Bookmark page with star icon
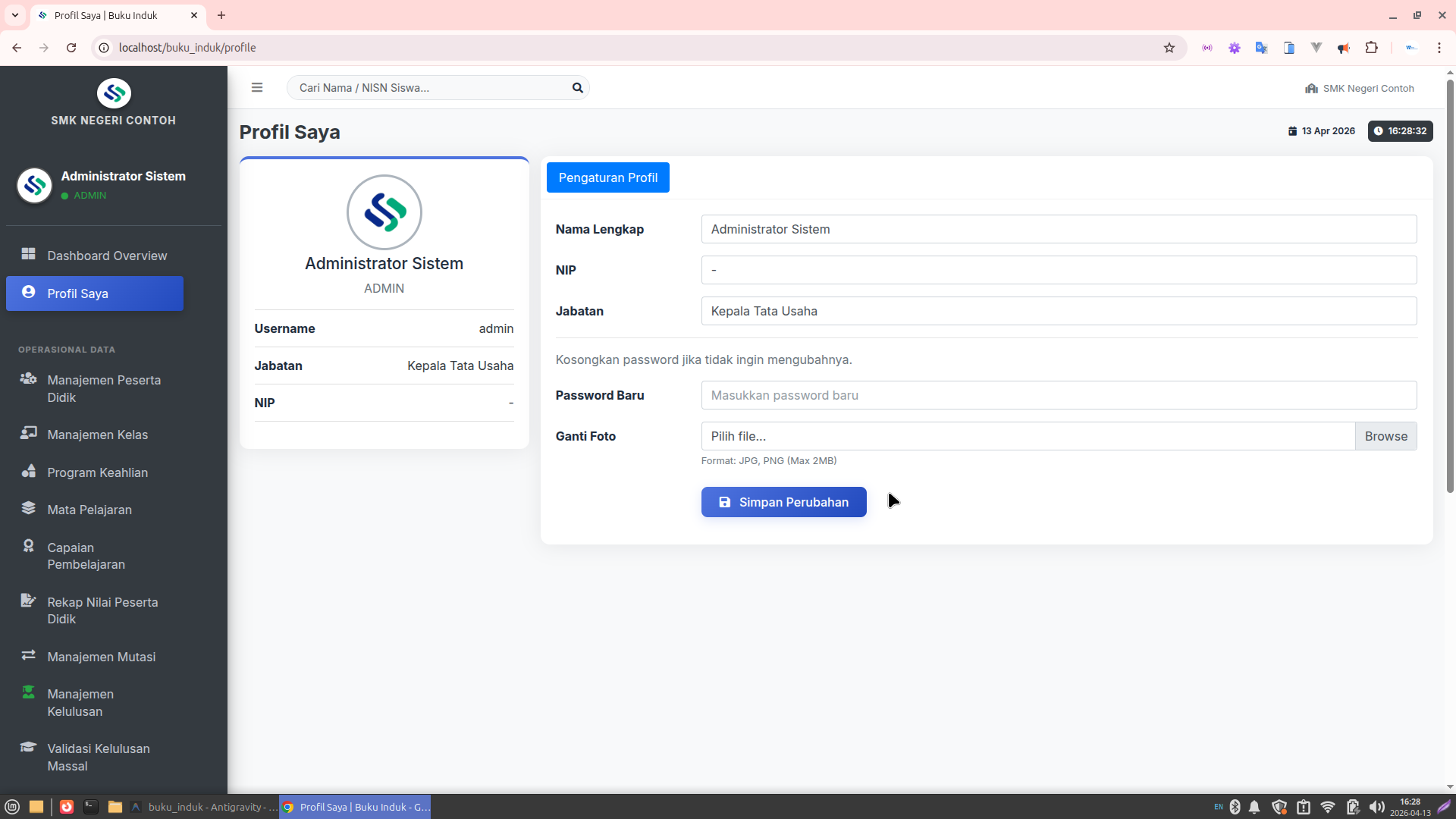This screenshot has height=819, width=1456. click(1169, 48)
